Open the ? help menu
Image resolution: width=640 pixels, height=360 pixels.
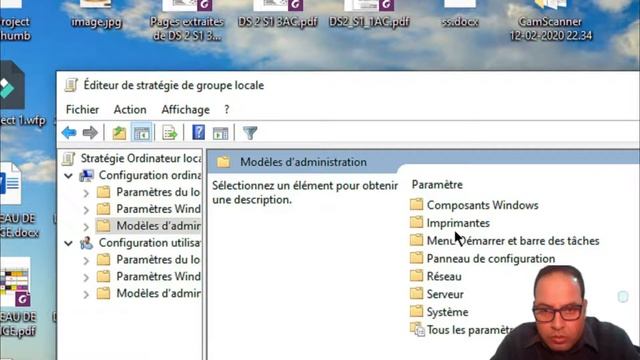coord(227,109)
